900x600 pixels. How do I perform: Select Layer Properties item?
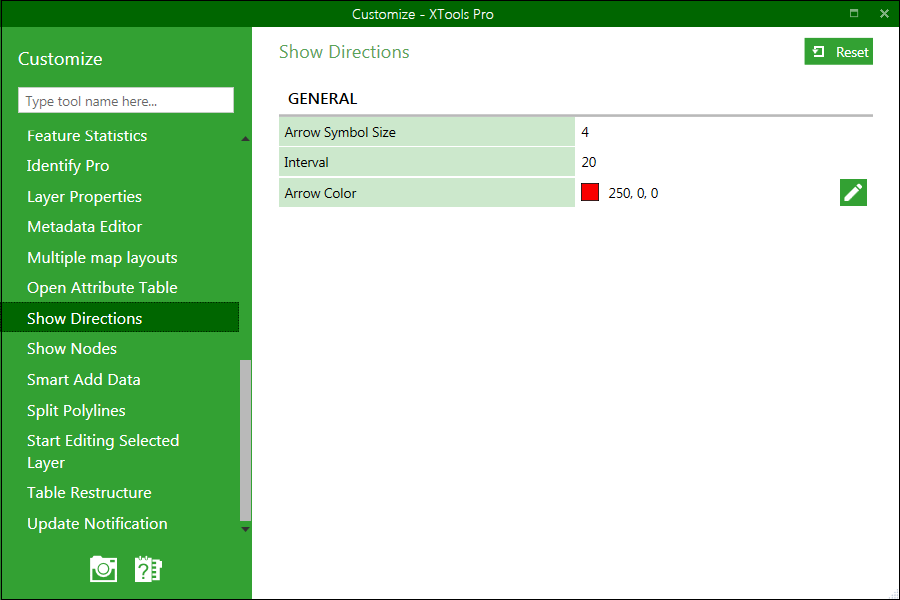coord(84,196)
